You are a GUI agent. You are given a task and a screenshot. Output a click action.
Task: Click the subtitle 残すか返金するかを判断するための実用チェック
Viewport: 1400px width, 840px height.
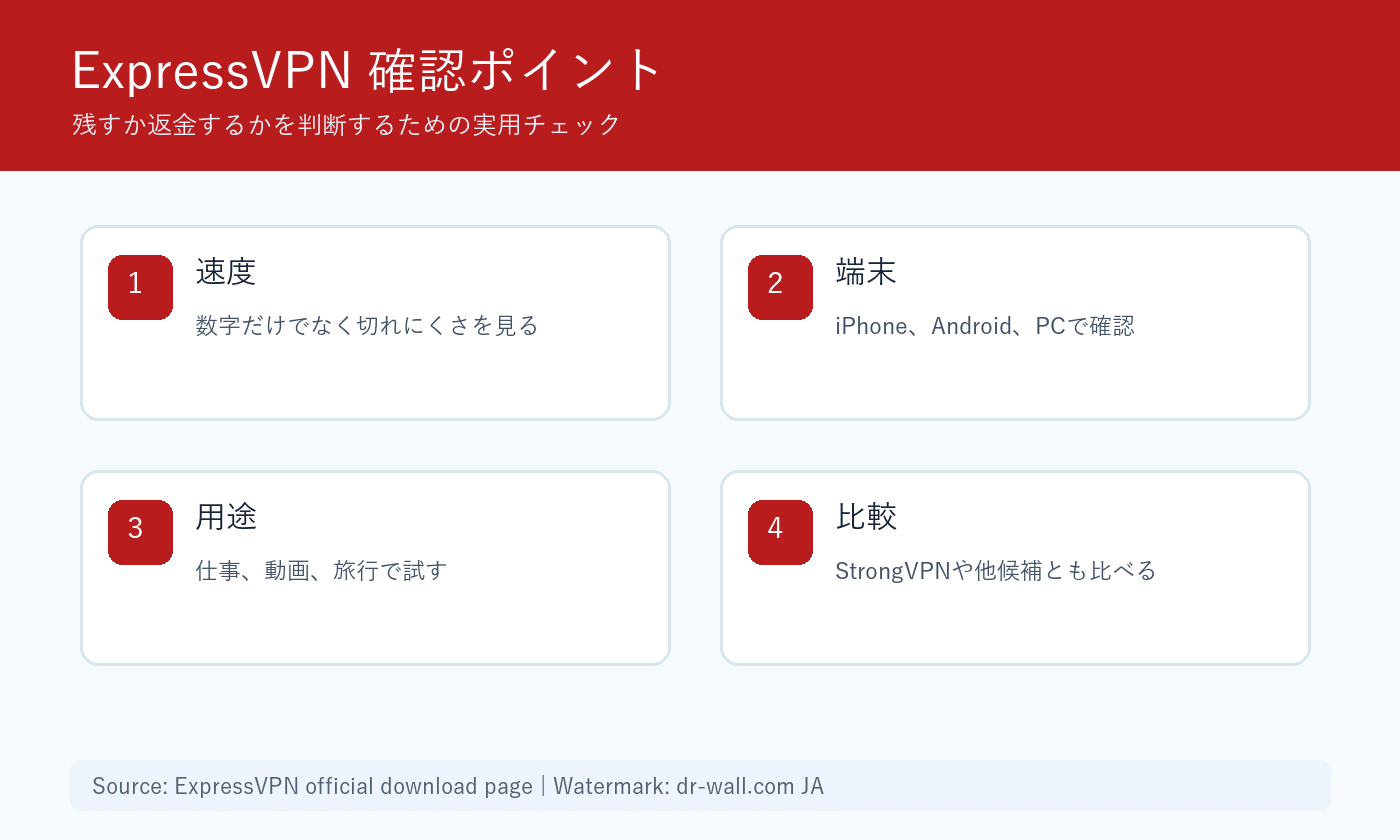[347, 125]
